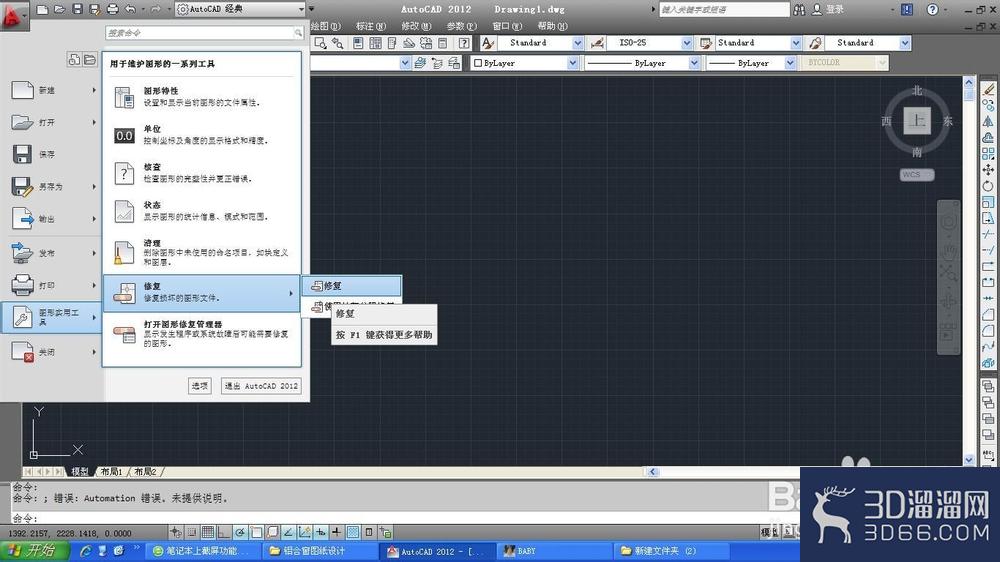Click the open documents icon in application menu
The height and width of the screenshot is (562, 1000).
[x=89, y=59]
